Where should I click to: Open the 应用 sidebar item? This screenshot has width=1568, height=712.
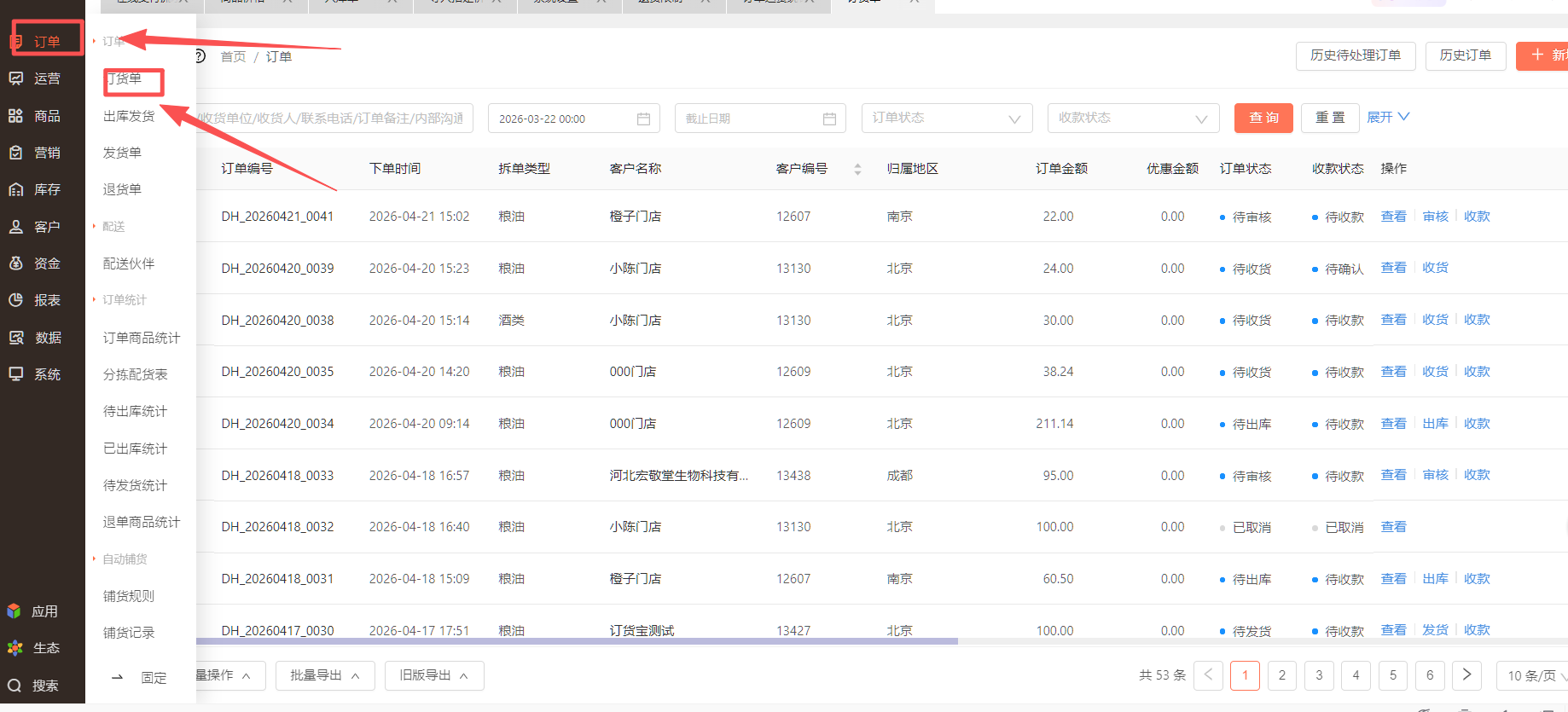coord(34,611)
